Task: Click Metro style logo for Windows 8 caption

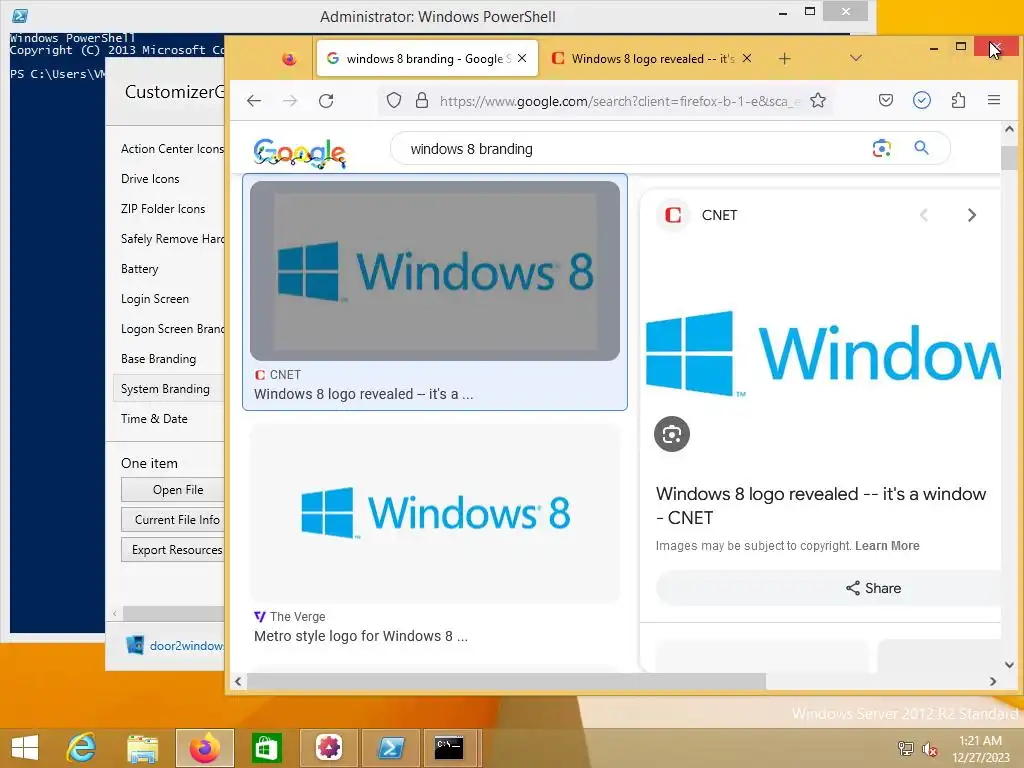Action: click(x=360, y=636)
